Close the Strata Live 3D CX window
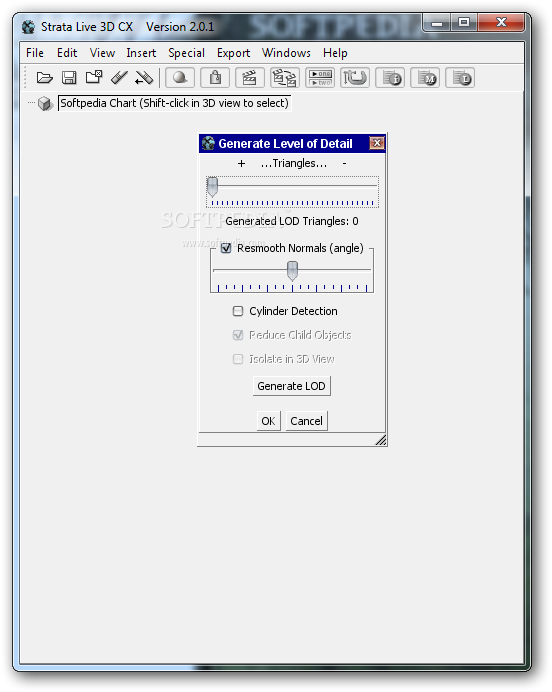Screen dimensions: 552x692 [501, 23]
